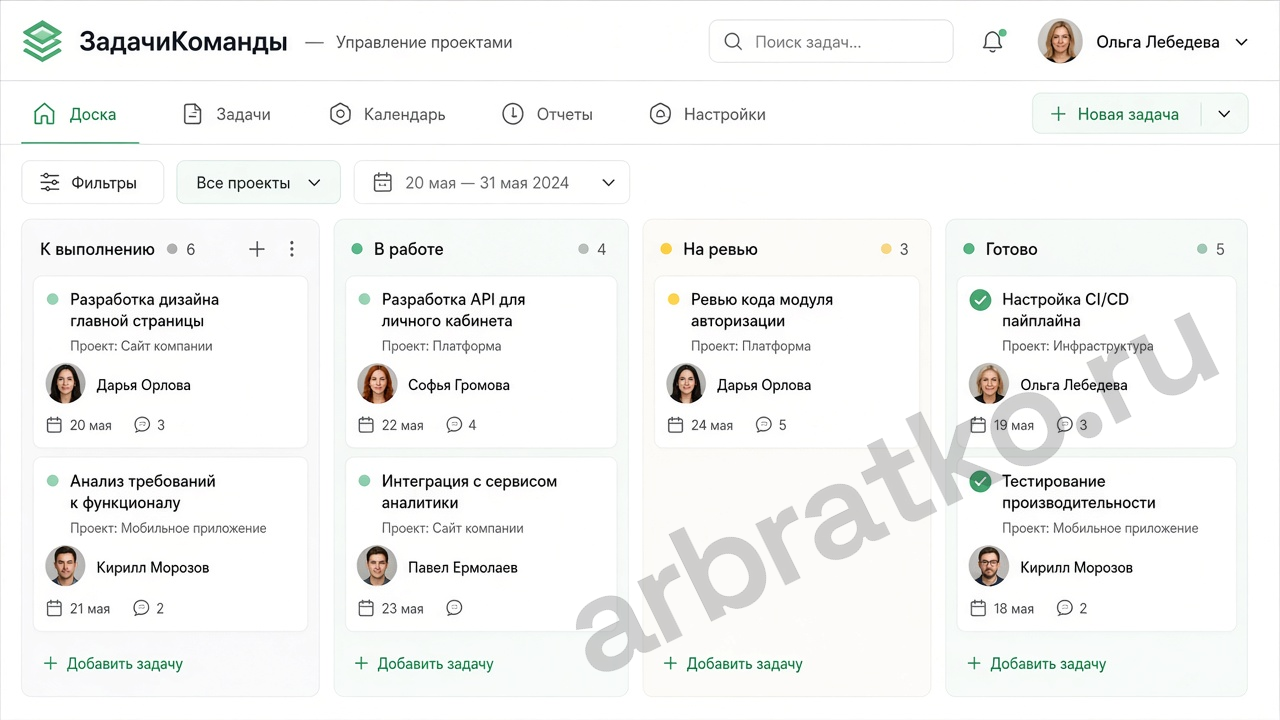Click the search magnifier icon
The image size is (1280, 720).
[x=733, y=42]
